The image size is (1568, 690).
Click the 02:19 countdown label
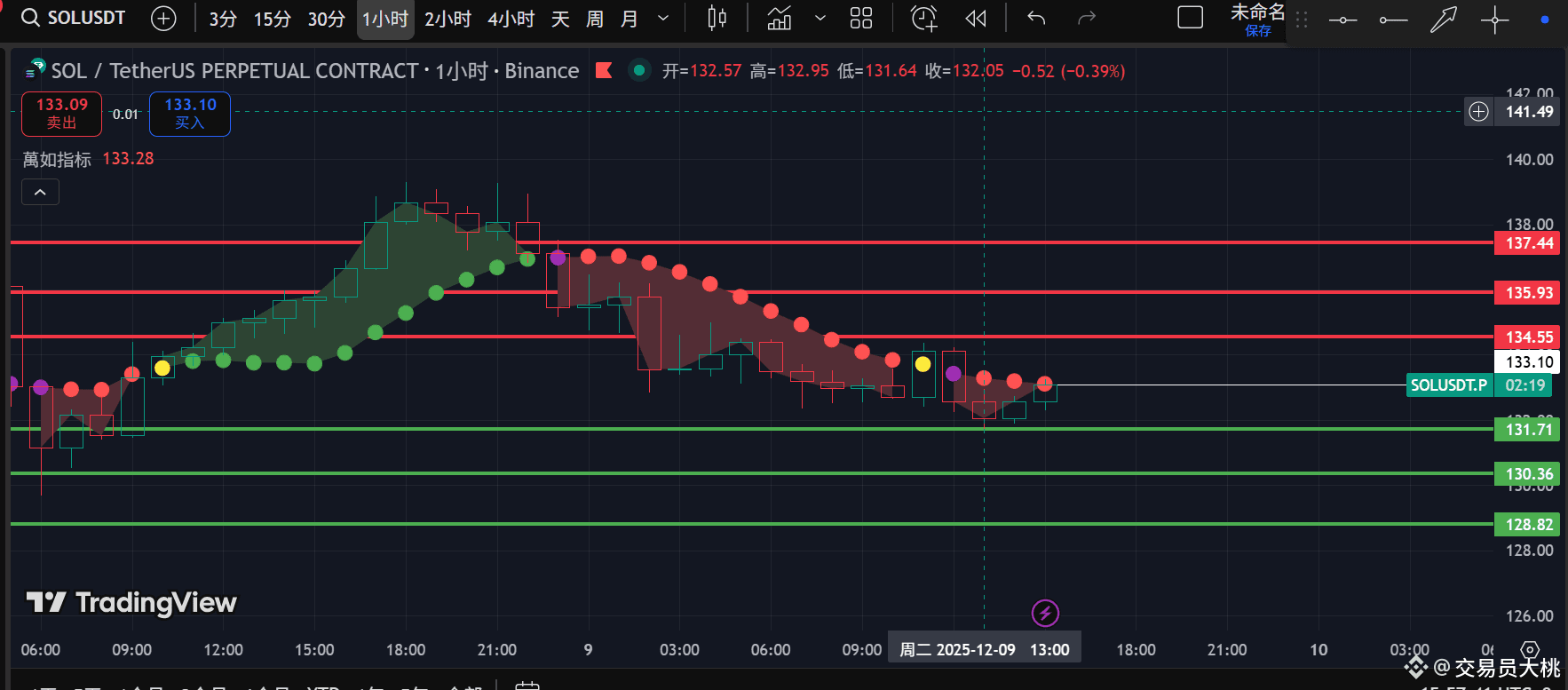click(x=1525, y=385)
